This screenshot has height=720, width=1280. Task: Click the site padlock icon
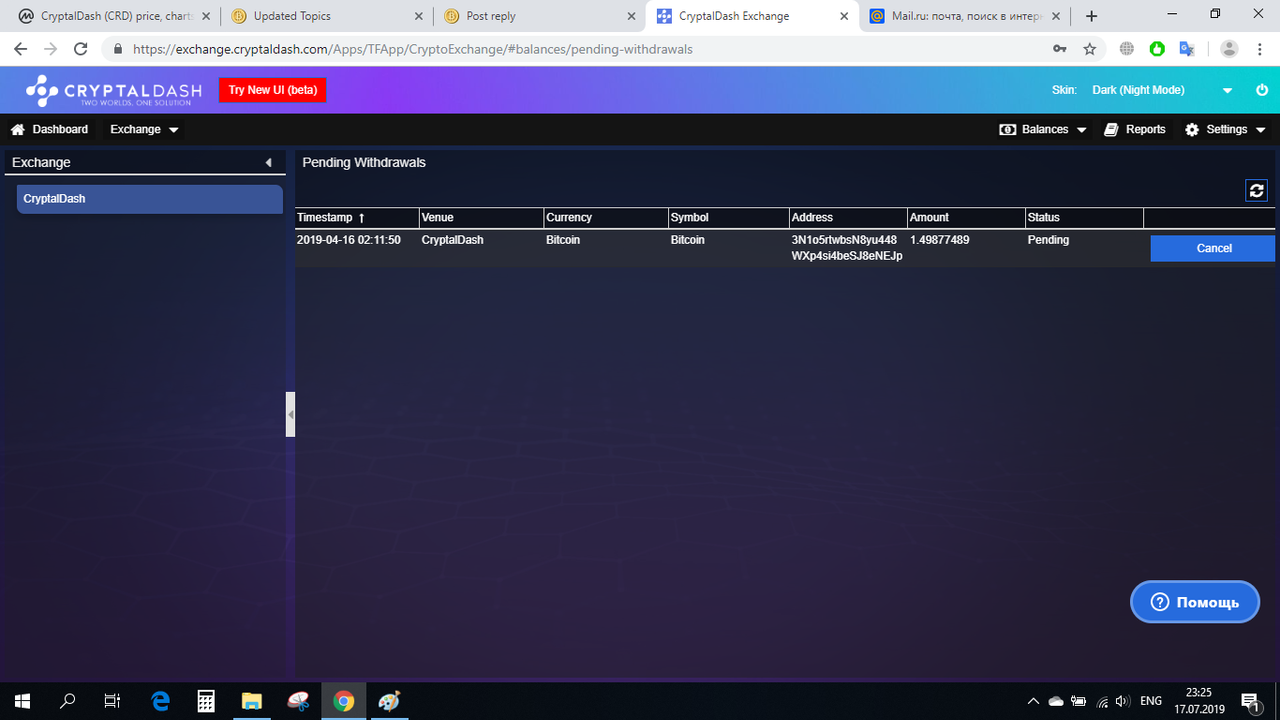118,49
